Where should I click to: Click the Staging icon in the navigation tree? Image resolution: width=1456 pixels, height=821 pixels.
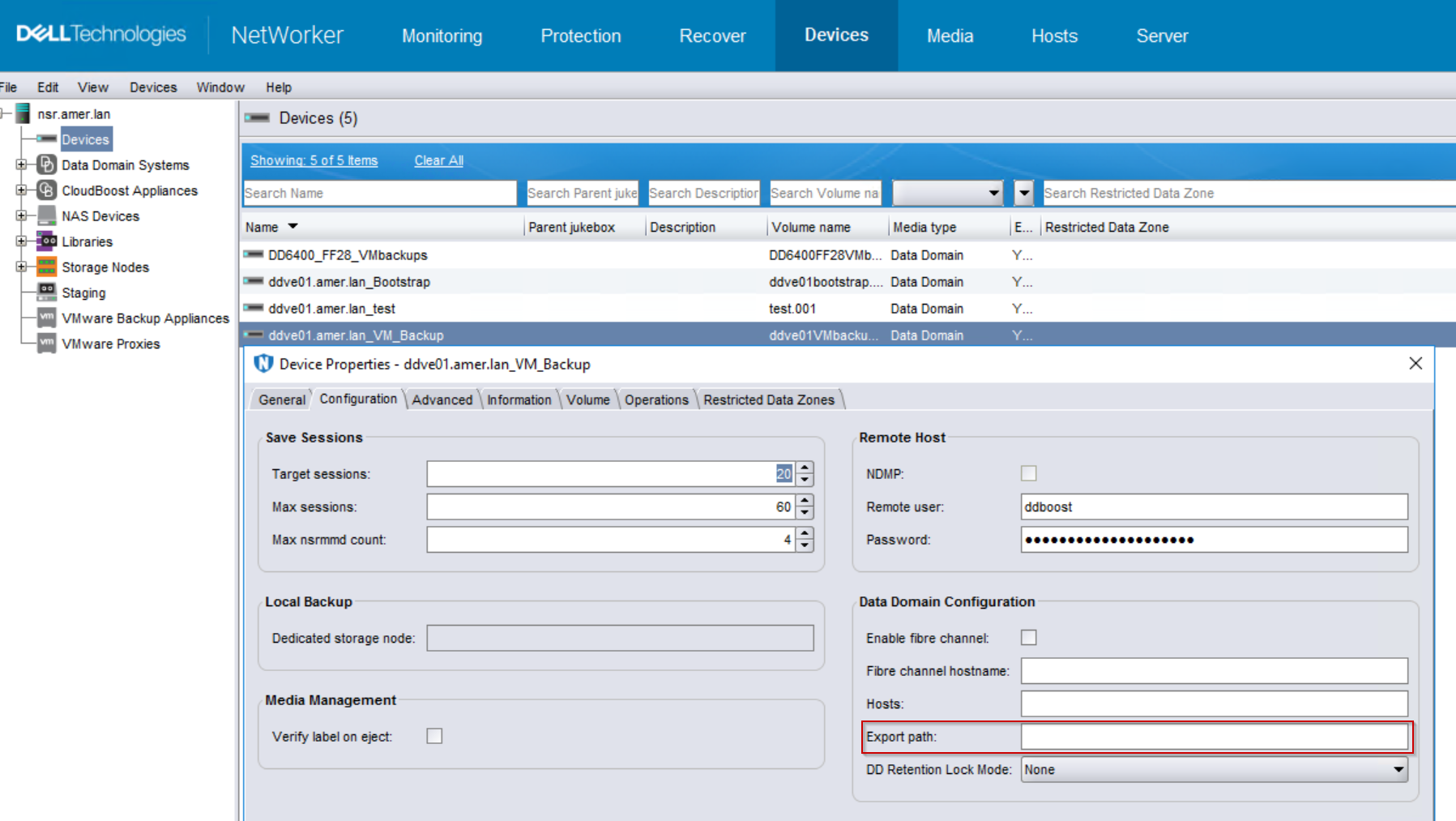coord(46,293)
